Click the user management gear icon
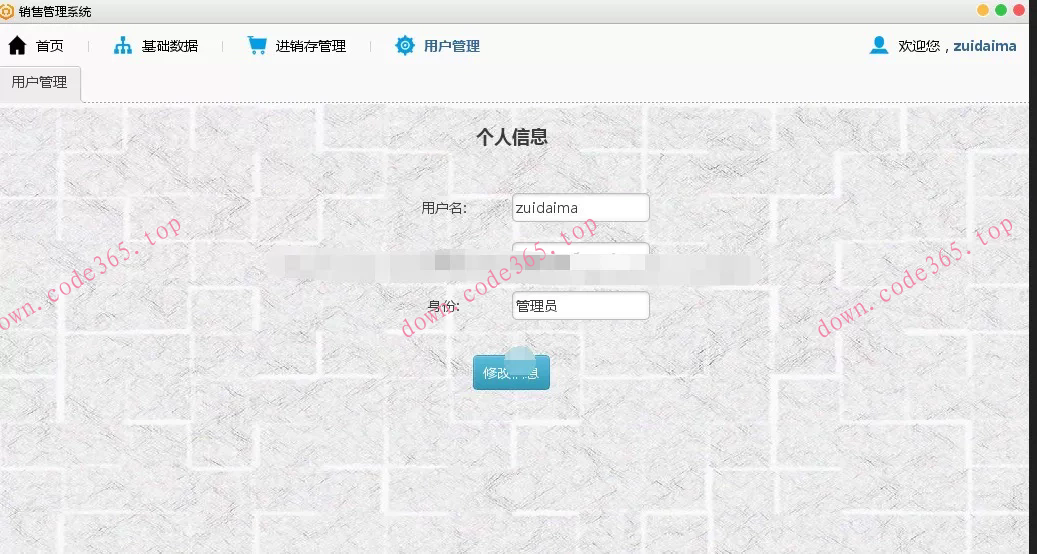Screen dimensions: 1037x554 405,46
